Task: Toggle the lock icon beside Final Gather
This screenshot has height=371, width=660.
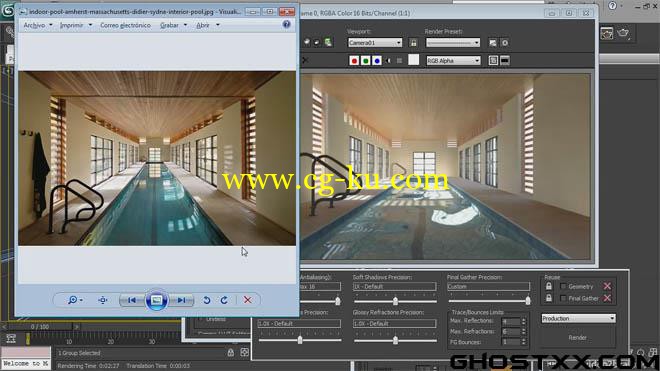Action: click(548, 298)
